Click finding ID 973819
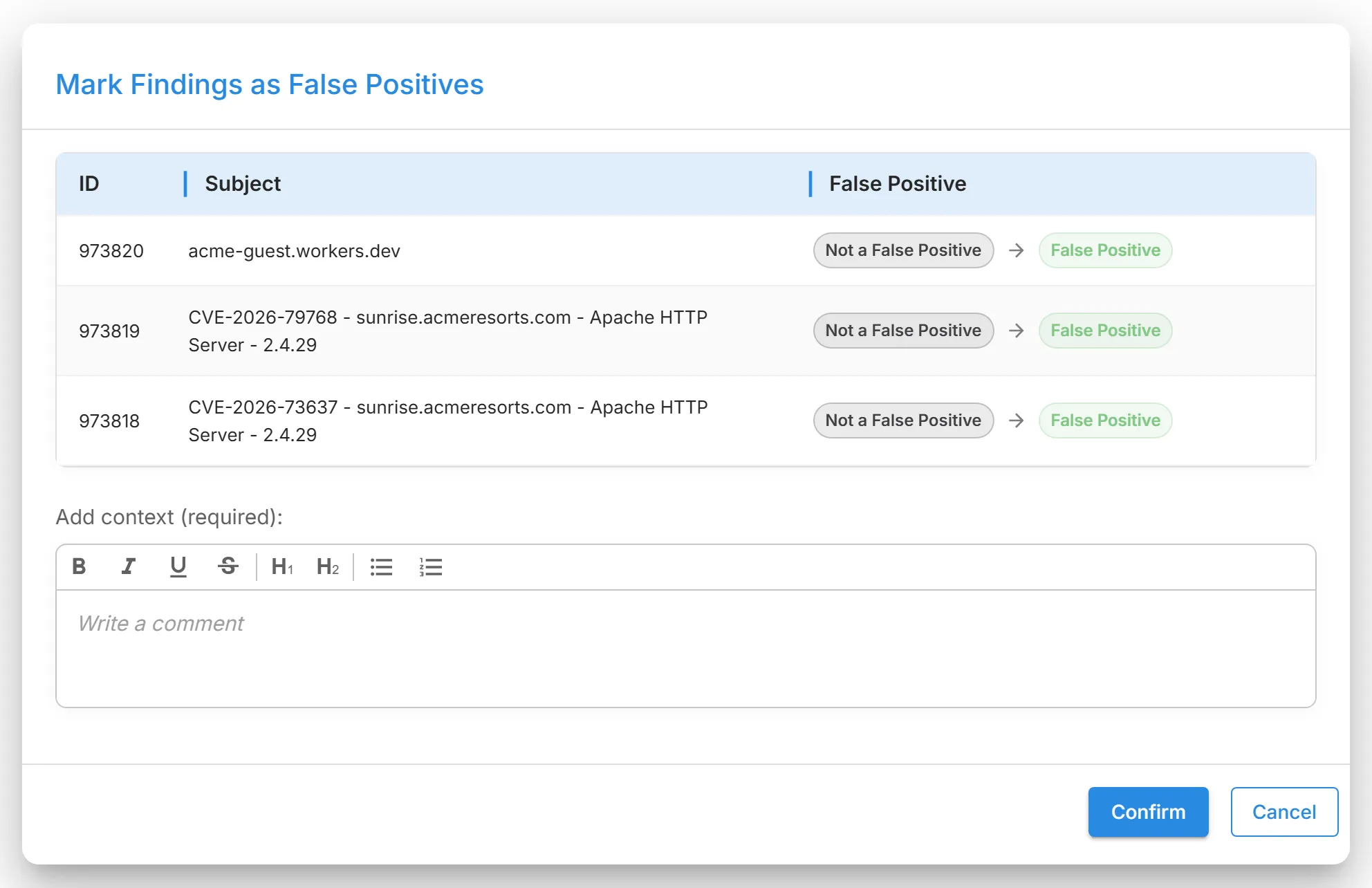The height and width of the screenshot is (888, 1372). pos(109,331)
